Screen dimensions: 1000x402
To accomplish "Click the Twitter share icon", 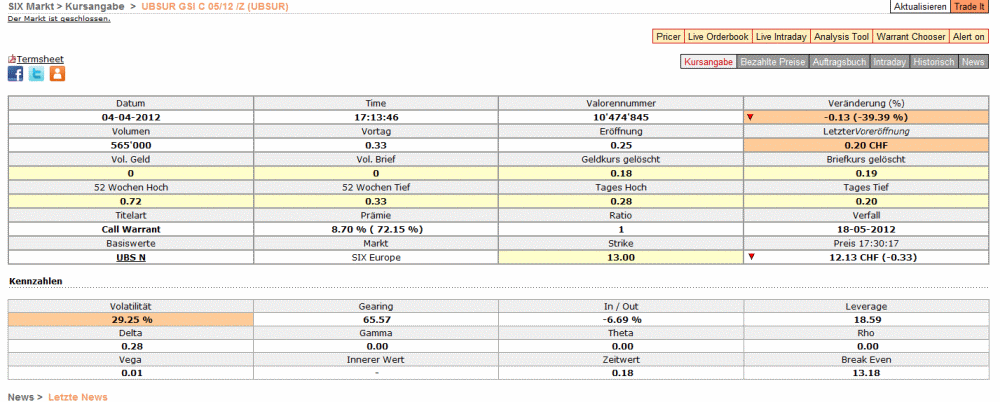I will tap(36, 74).
